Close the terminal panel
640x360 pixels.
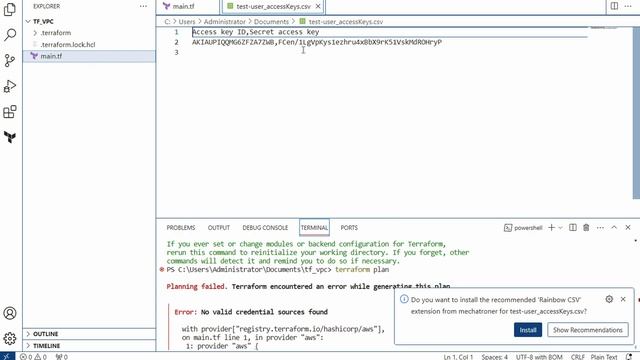628,227
